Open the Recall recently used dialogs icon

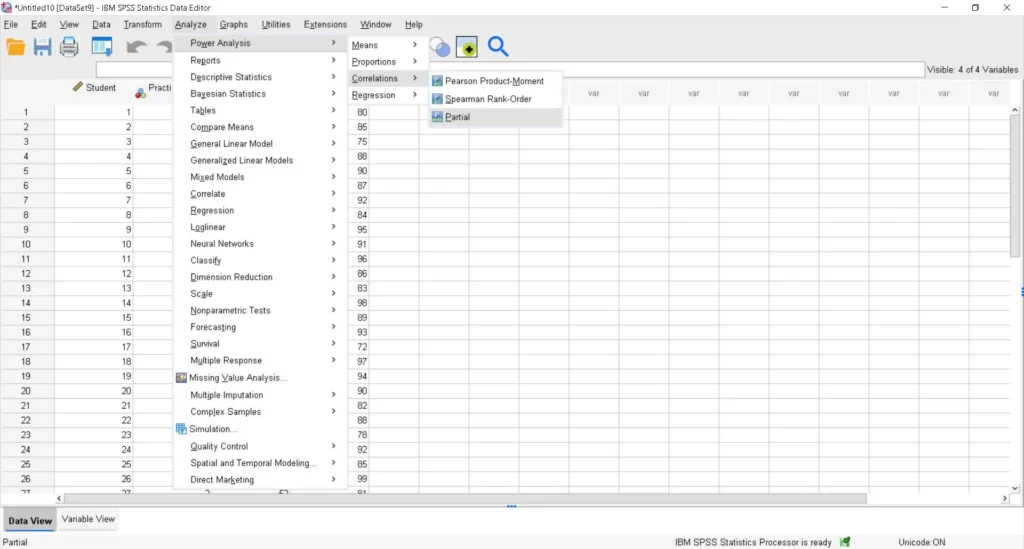click(102, 47)
